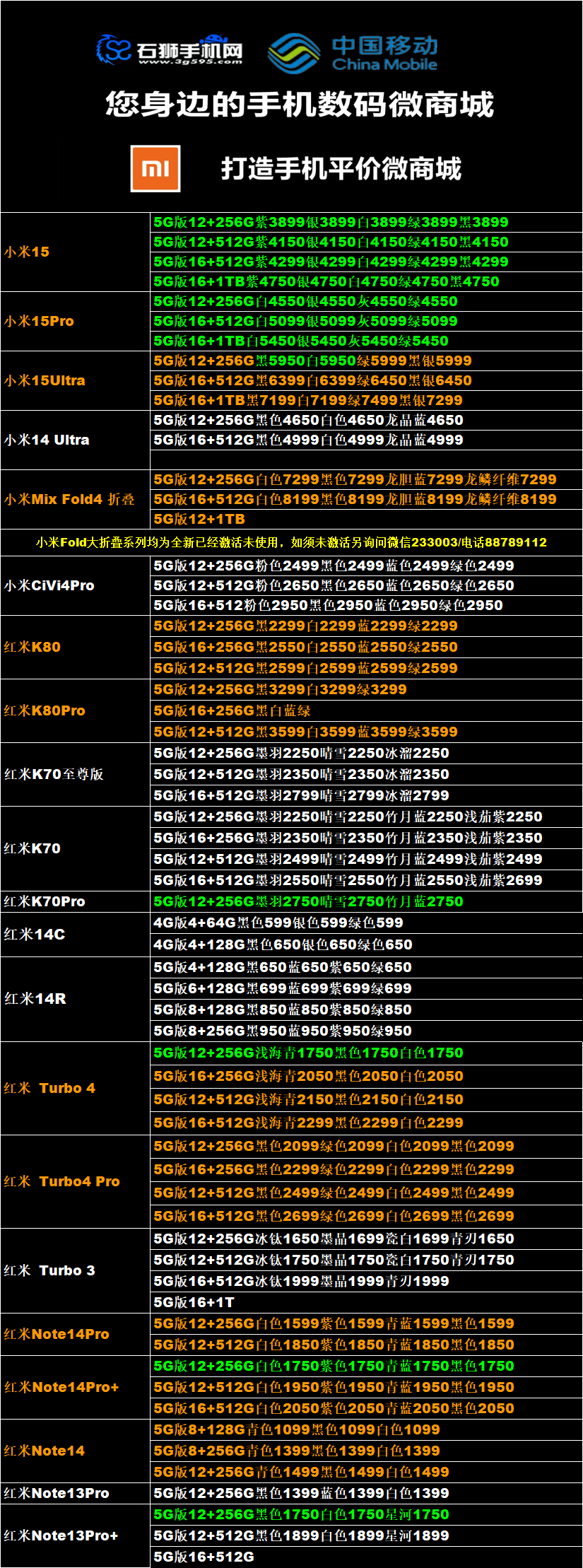Click the Mix Fold4 5G版12+1TB row

[366, 519]
